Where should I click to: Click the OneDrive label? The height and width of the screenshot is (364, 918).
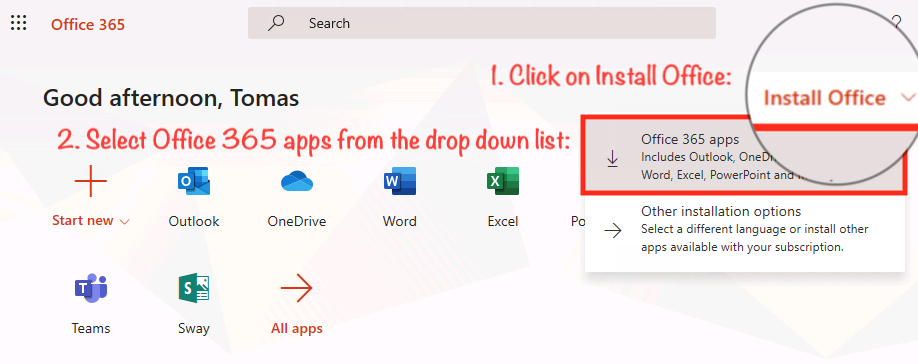[297, 221]
